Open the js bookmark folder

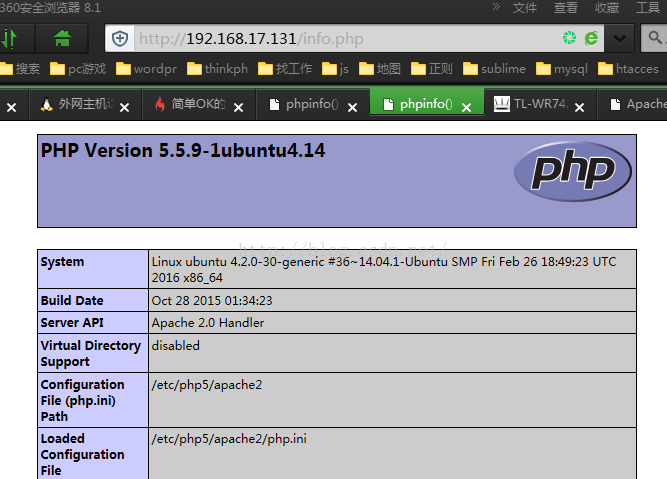pyautogui.click(x=335, y=68)
